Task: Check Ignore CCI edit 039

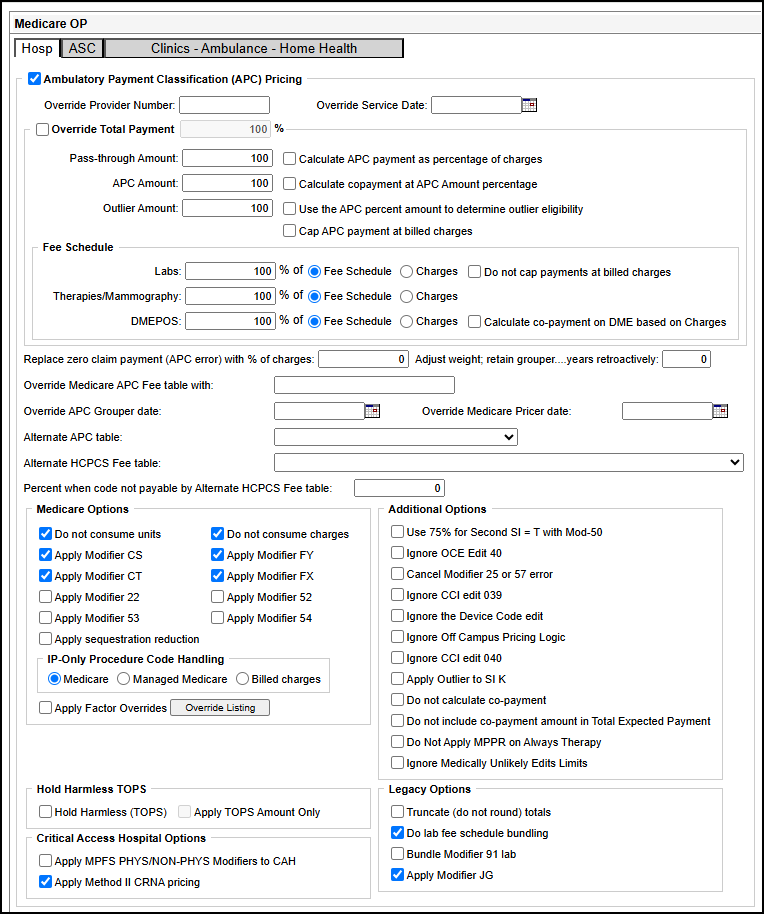Action: (397, 595)
